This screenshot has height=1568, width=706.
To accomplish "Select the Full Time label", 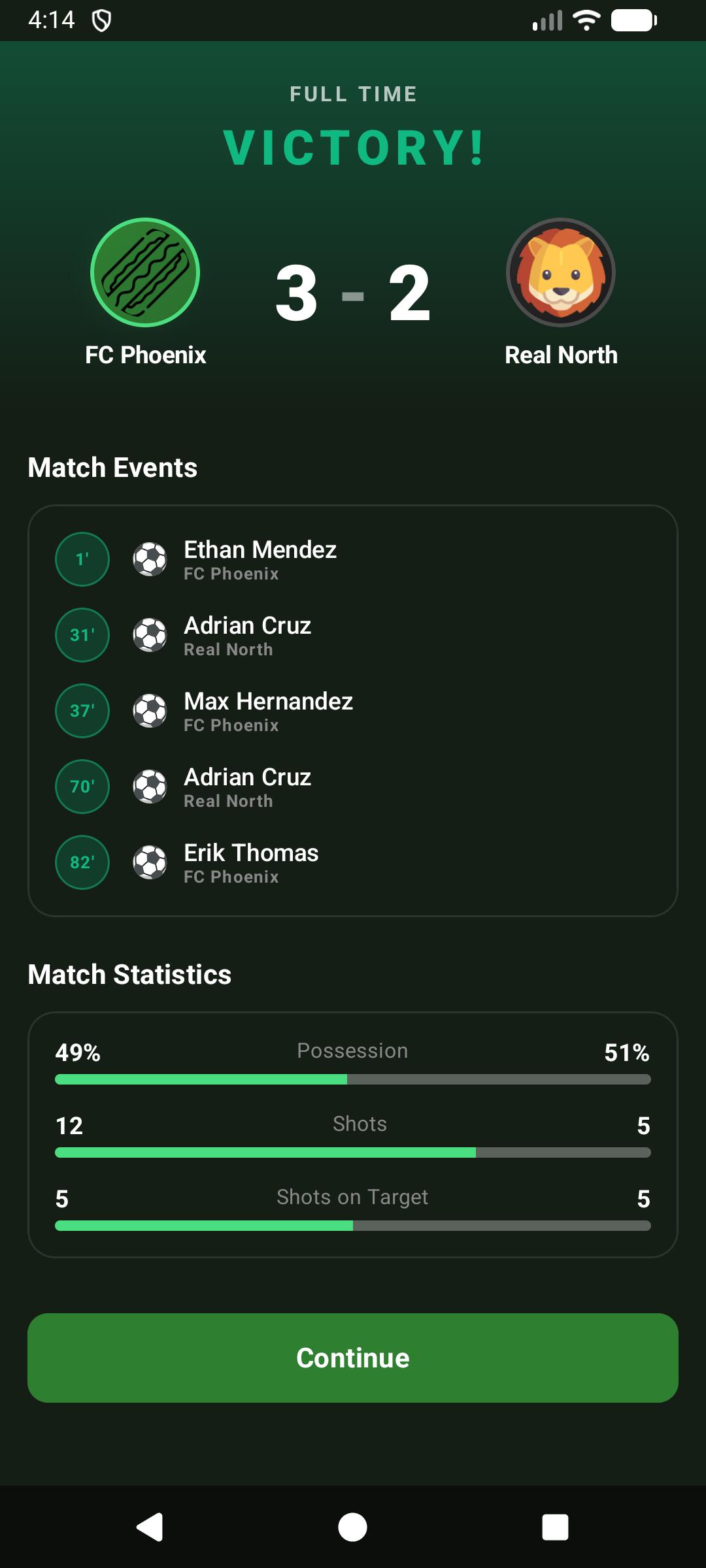I will click(353, 93).
